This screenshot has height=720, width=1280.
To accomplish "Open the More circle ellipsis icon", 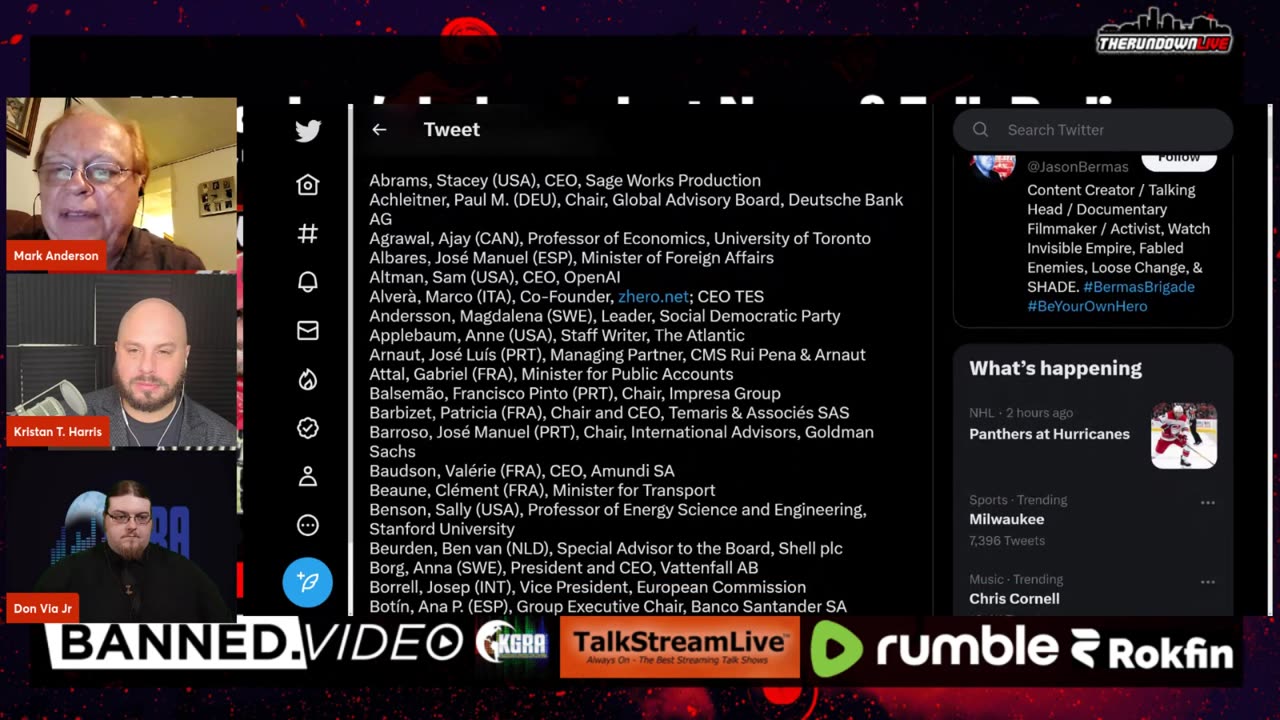I will [308, 525].
